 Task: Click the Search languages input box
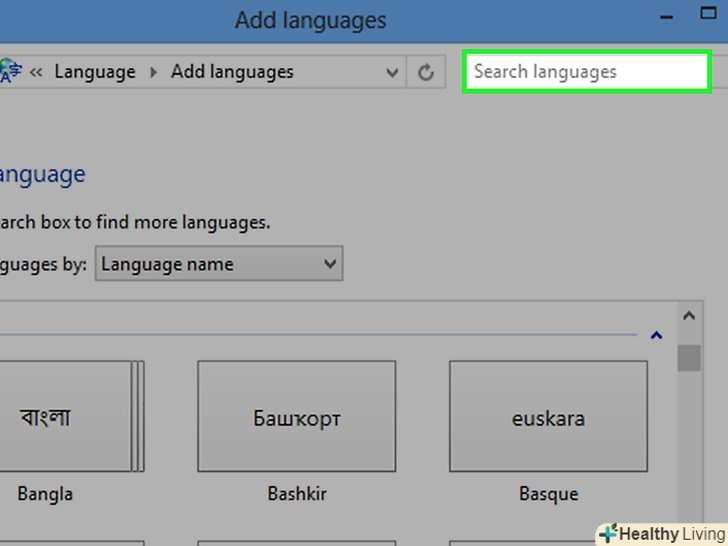586,72
